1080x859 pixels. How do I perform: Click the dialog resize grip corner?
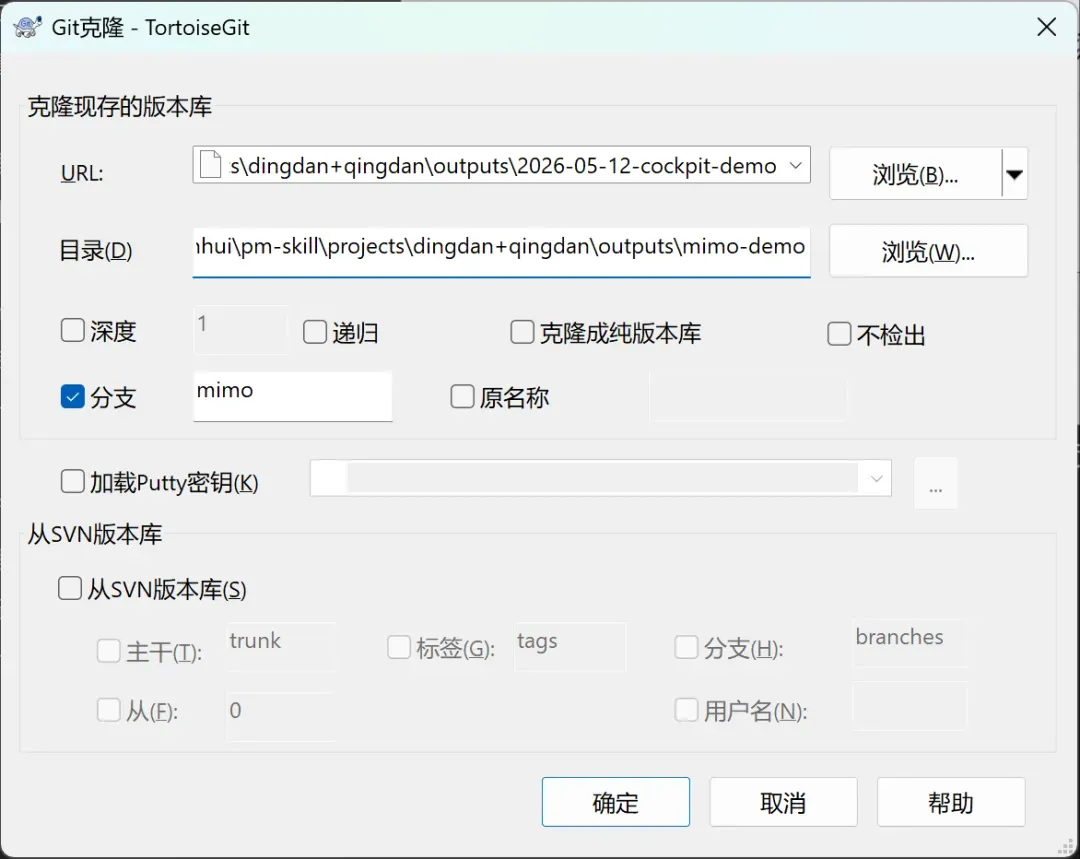tap(1066, 846)
